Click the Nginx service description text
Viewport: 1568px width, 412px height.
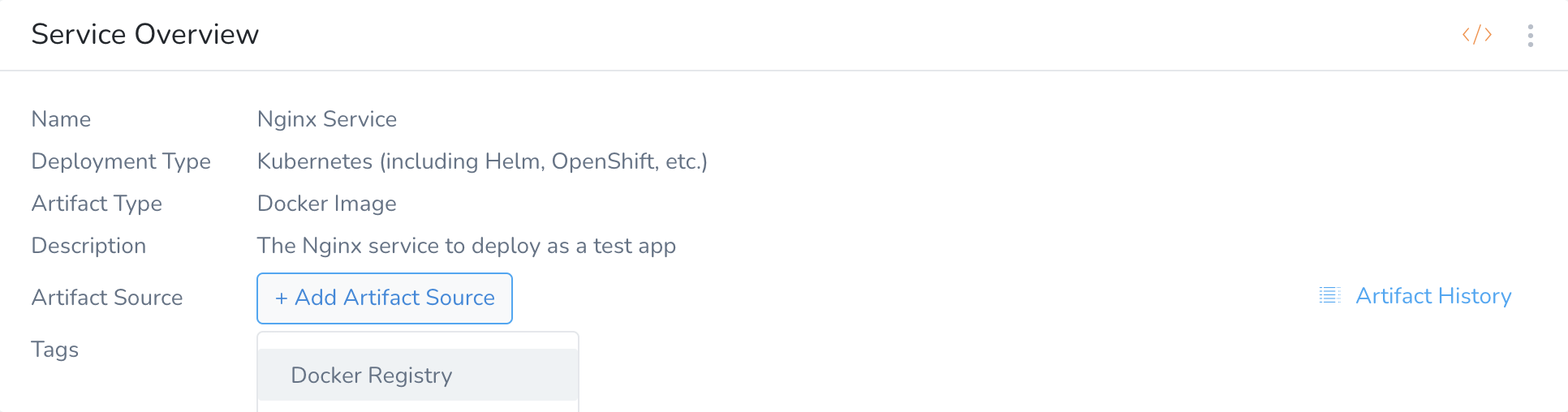click(x=467, y=246)
